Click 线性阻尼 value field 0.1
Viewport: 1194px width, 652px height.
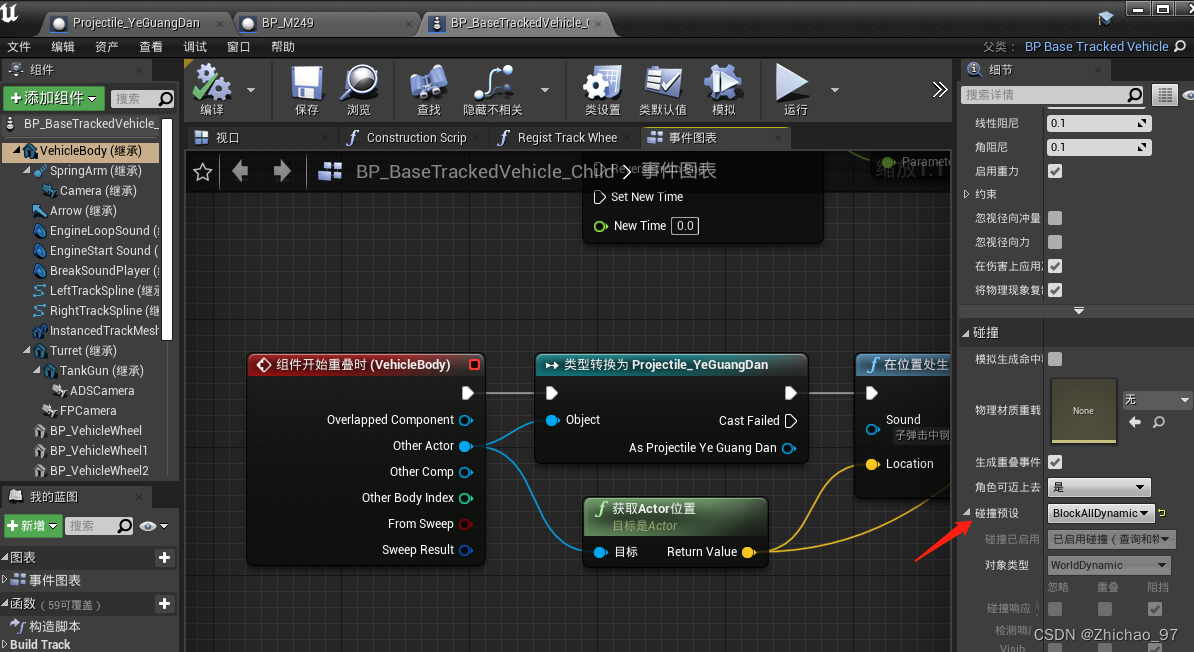point(1100,123)
